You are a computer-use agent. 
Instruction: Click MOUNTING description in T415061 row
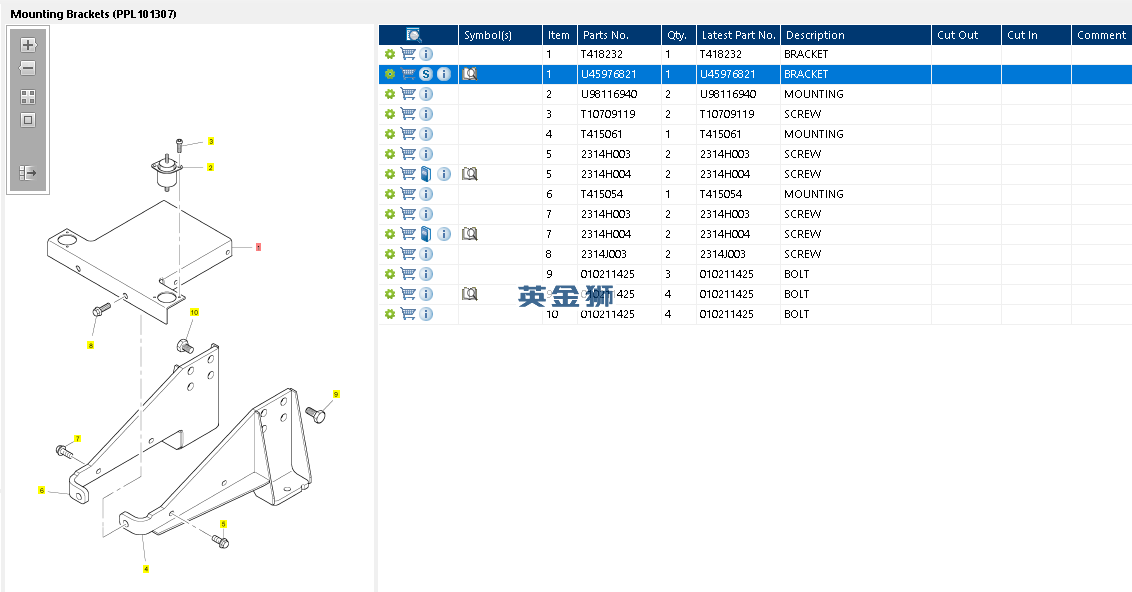(814, 134)
